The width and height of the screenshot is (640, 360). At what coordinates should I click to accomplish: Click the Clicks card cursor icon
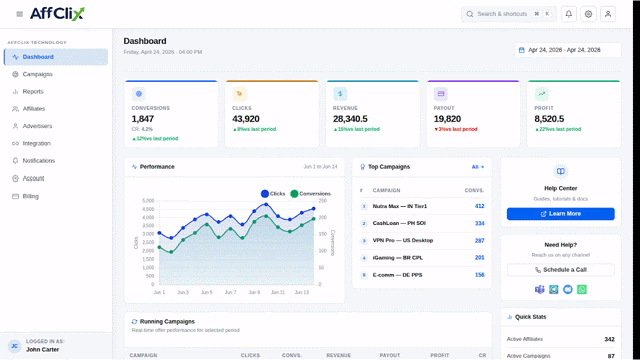[240, 94]
